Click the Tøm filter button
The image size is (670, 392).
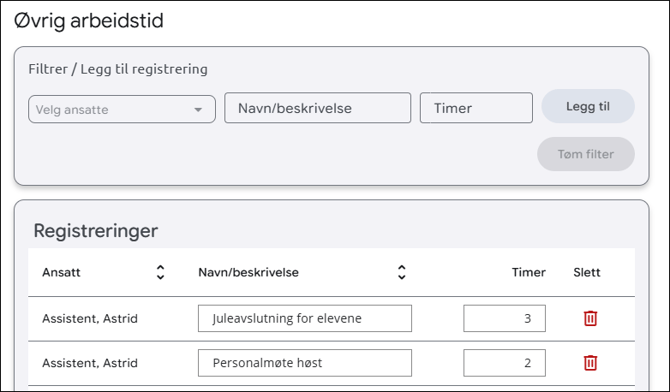click(x=586, y=154)
